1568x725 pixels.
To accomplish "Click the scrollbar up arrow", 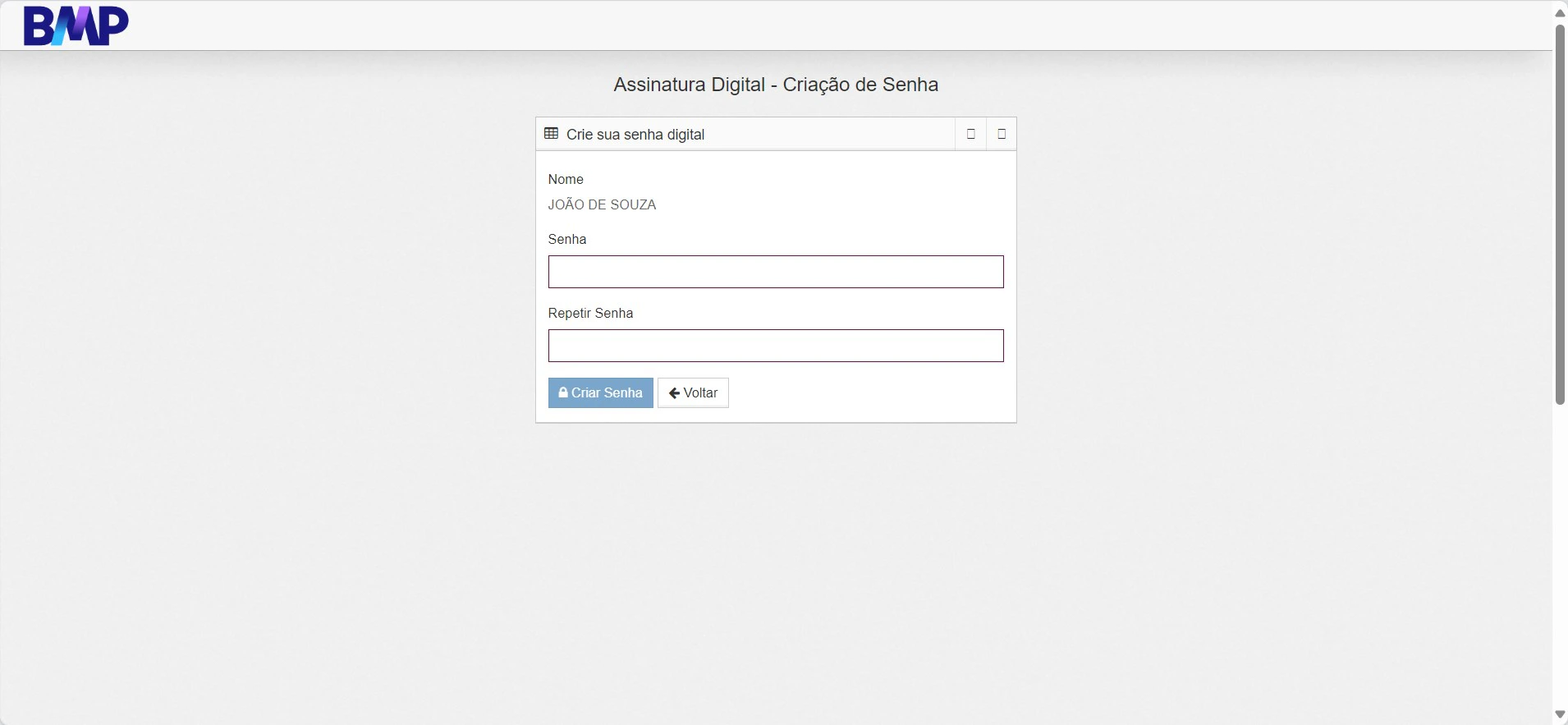I will point(1560,13).
